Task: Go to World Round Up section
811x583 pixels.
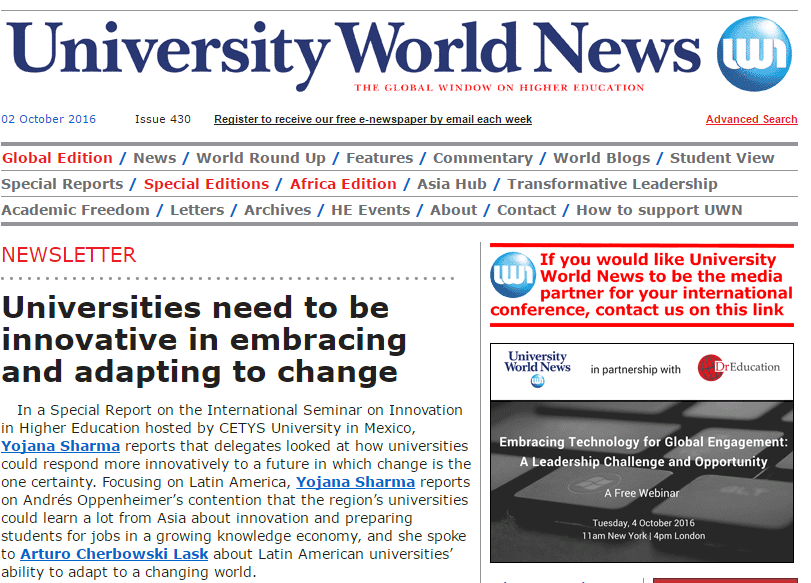Action: (x=261, y=158)
